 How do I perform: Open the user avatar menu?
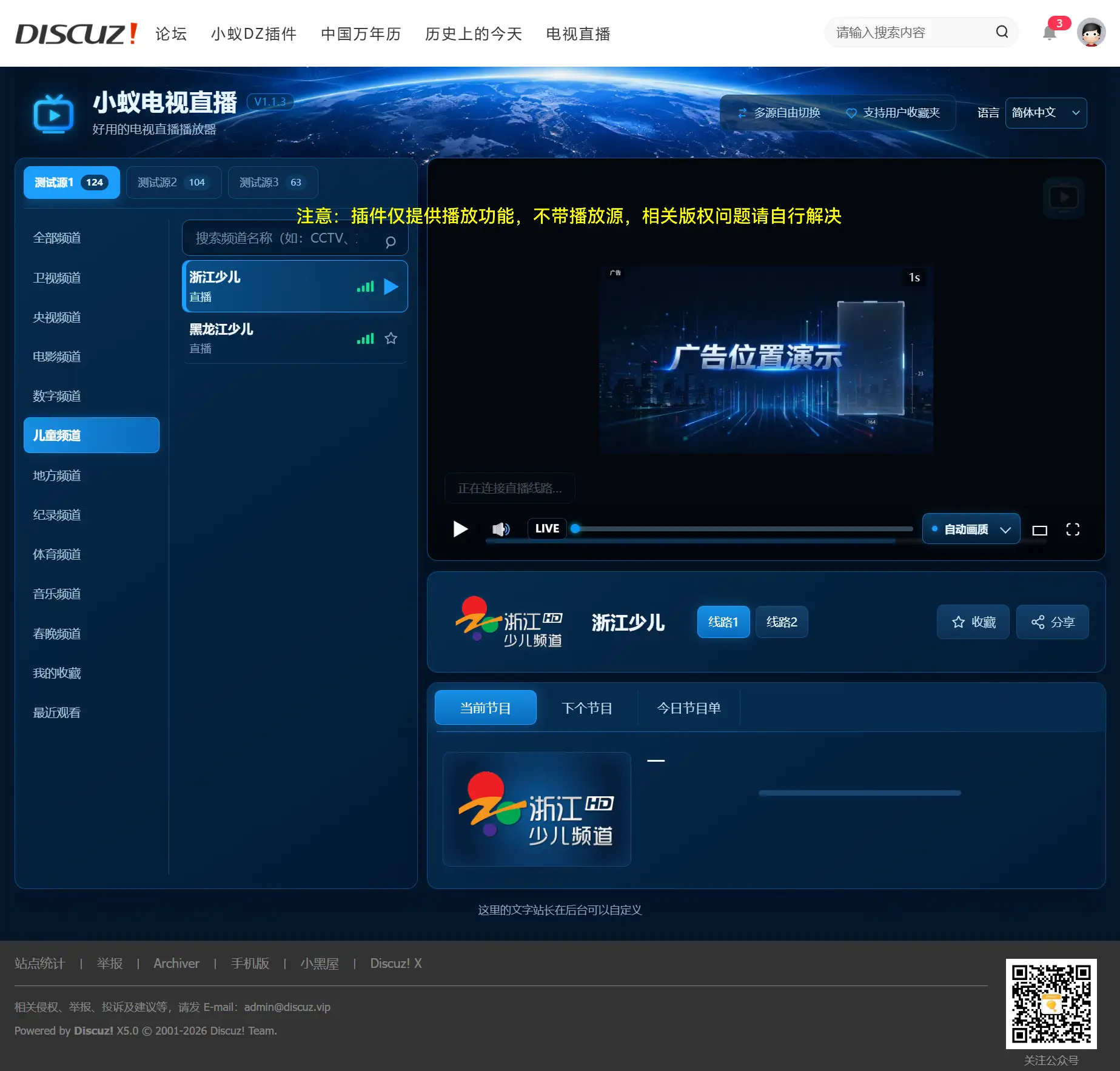1091,33
